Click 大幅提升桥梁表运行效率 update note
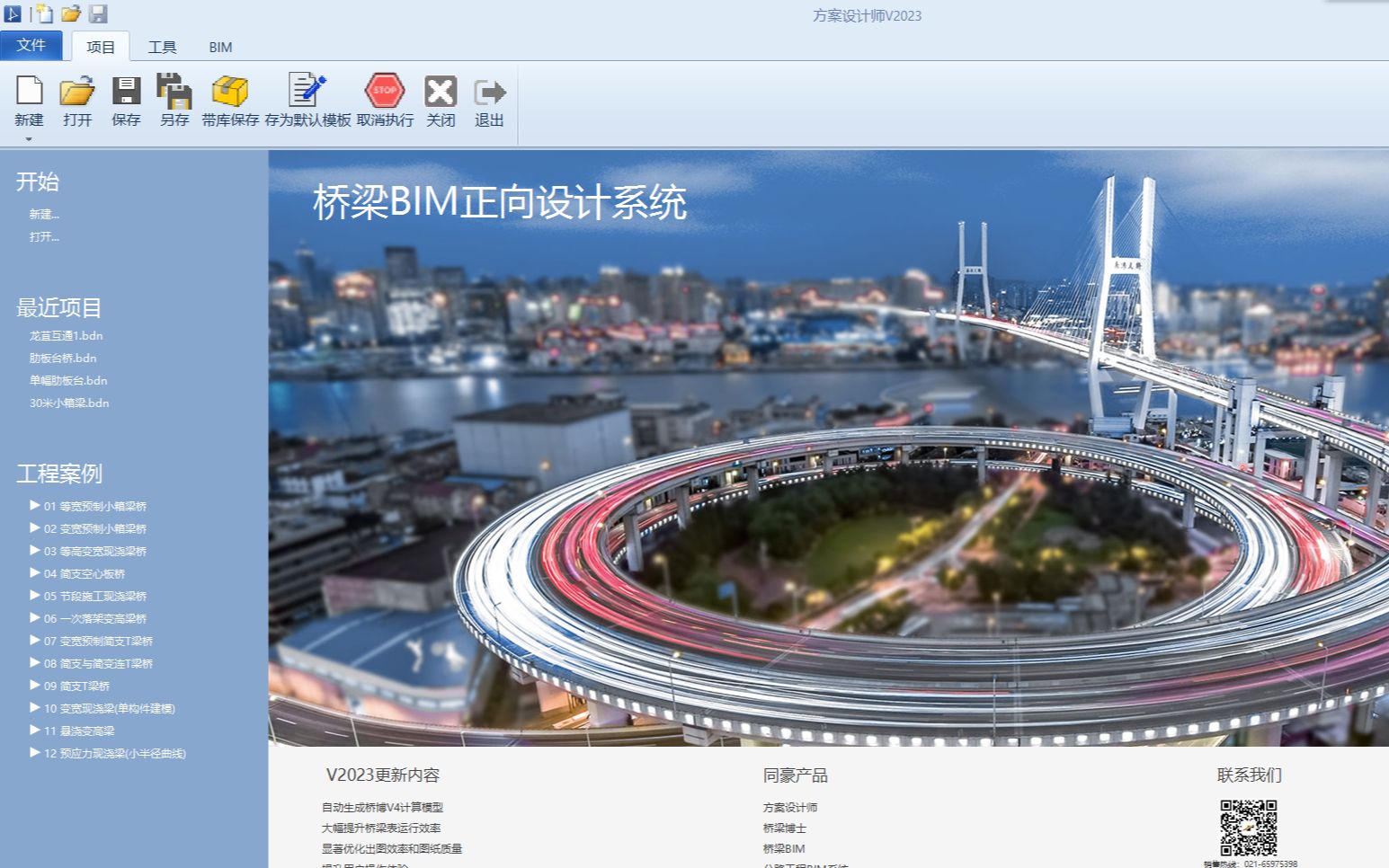The image size is (1389, 868). pyautogui.click(x=381, y=828)
